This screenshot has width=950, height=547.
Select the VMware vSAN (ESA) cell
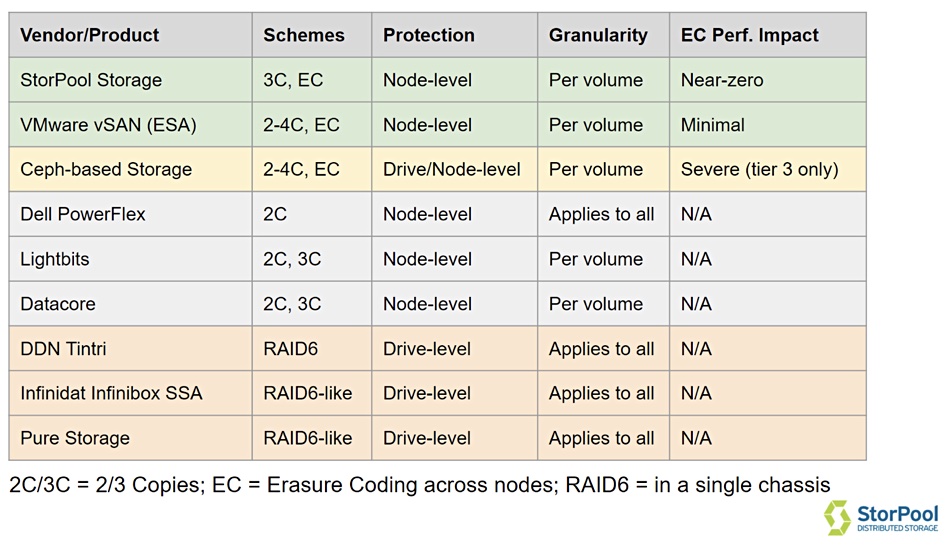(130, 125)
